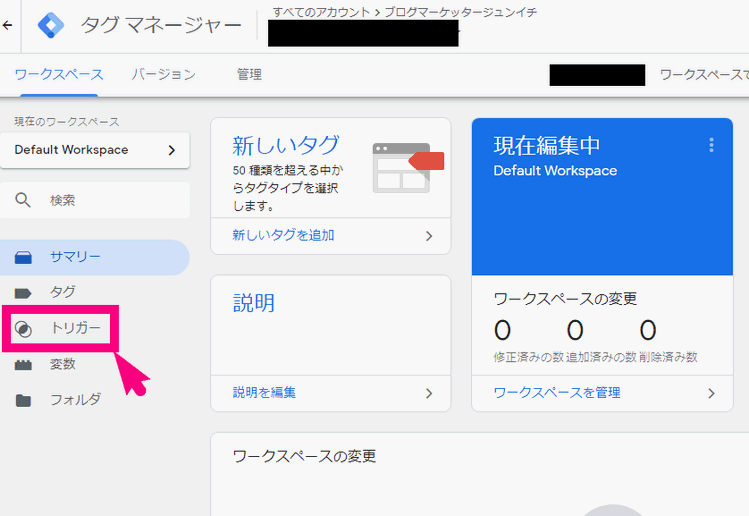Open the ワークスペース tab
The width and height of the screenshot is (749, 516).
click(x=59, y=75)
